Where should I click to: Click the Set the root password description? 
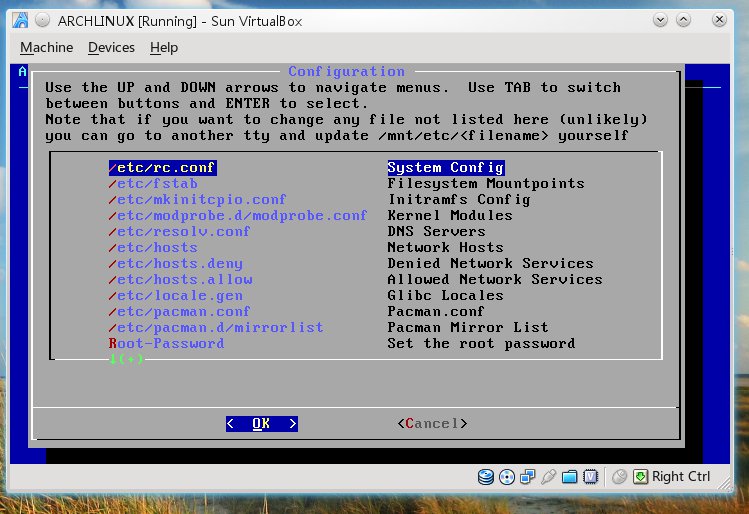coord(481,343)
